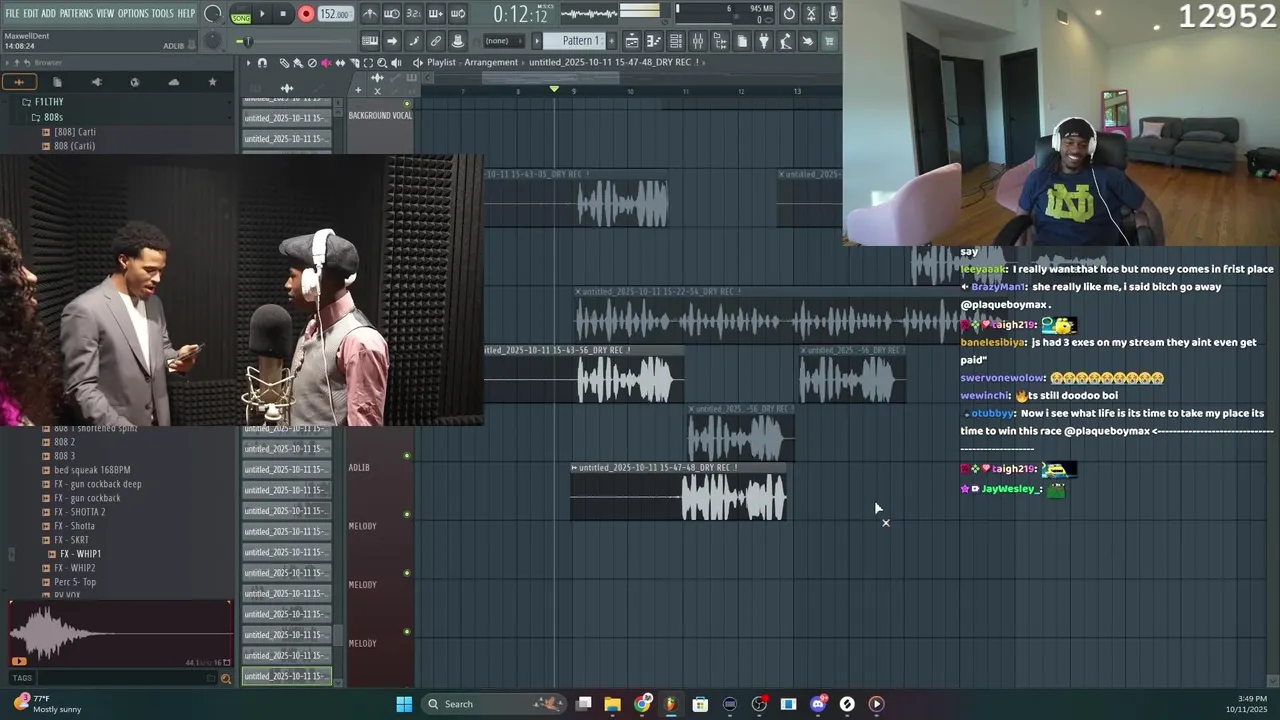Open the EDIT menu

31,14
